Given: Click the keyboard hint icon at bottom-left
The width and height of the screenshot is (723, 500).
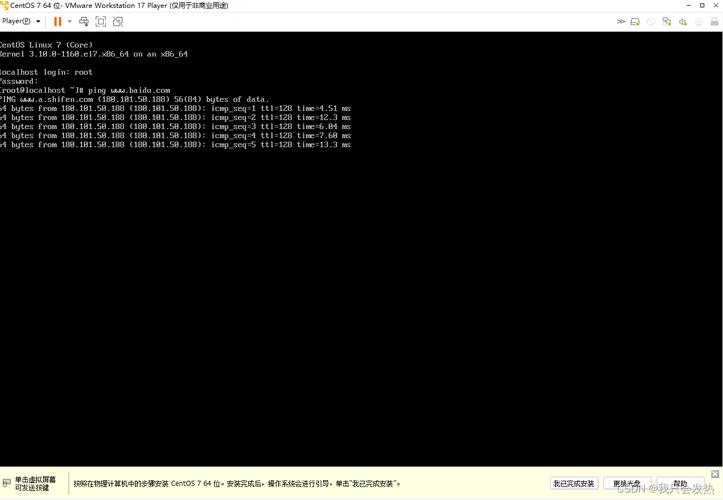Looking at the screenshot, I should (x=6, y=483).
